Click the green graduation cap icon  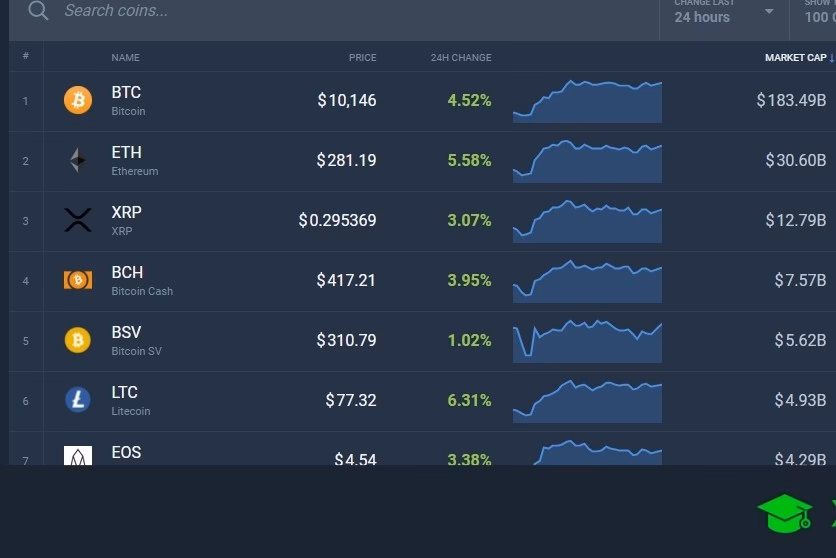pyautogui.click(x=785, y=514)
